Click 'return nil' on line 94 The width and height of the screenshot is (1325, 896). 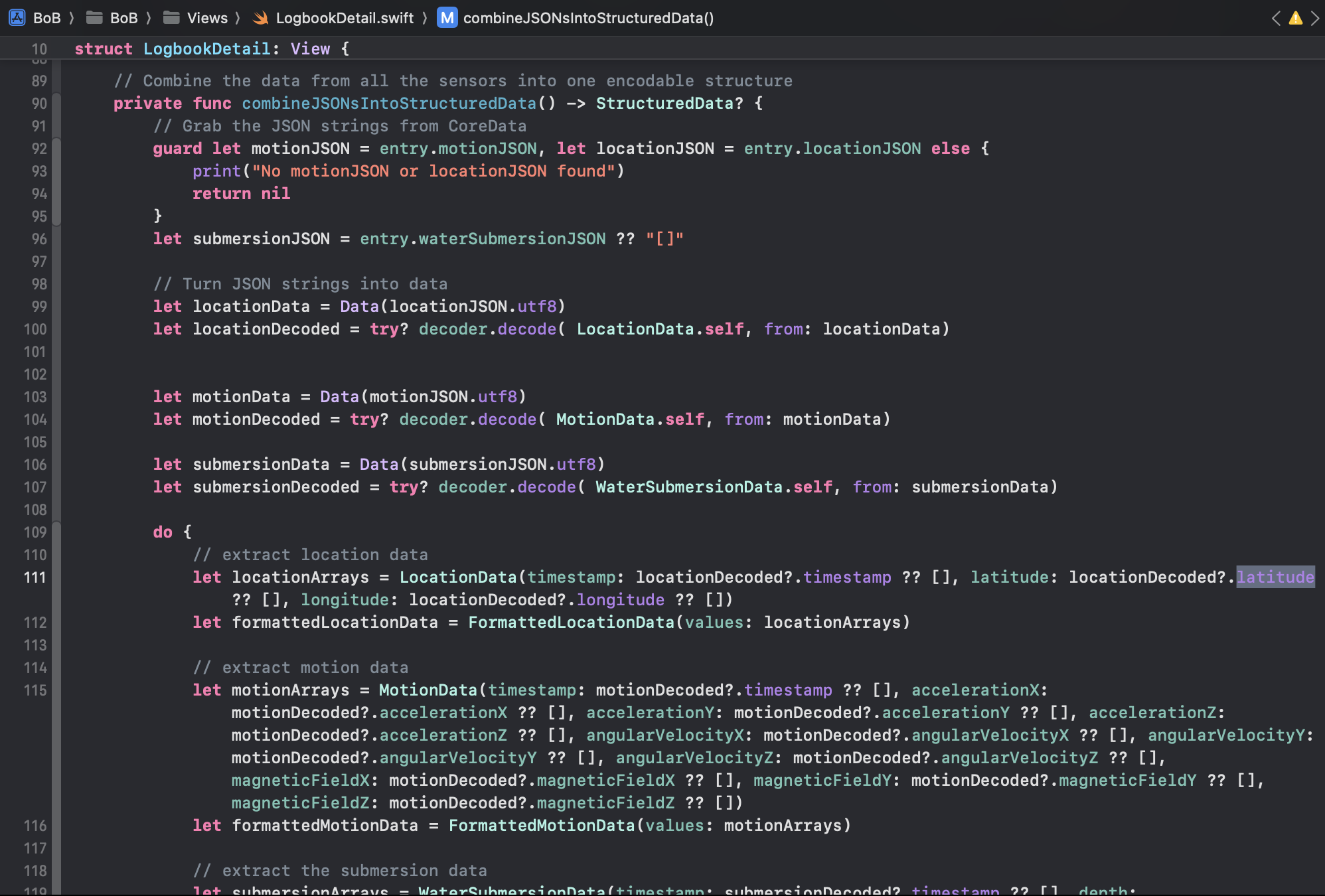point(241,194)
